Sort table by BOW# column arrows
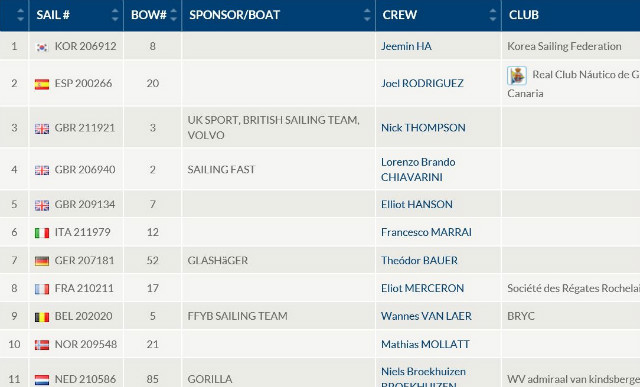Screen dimensions: 640x387 tap(173, 15)
